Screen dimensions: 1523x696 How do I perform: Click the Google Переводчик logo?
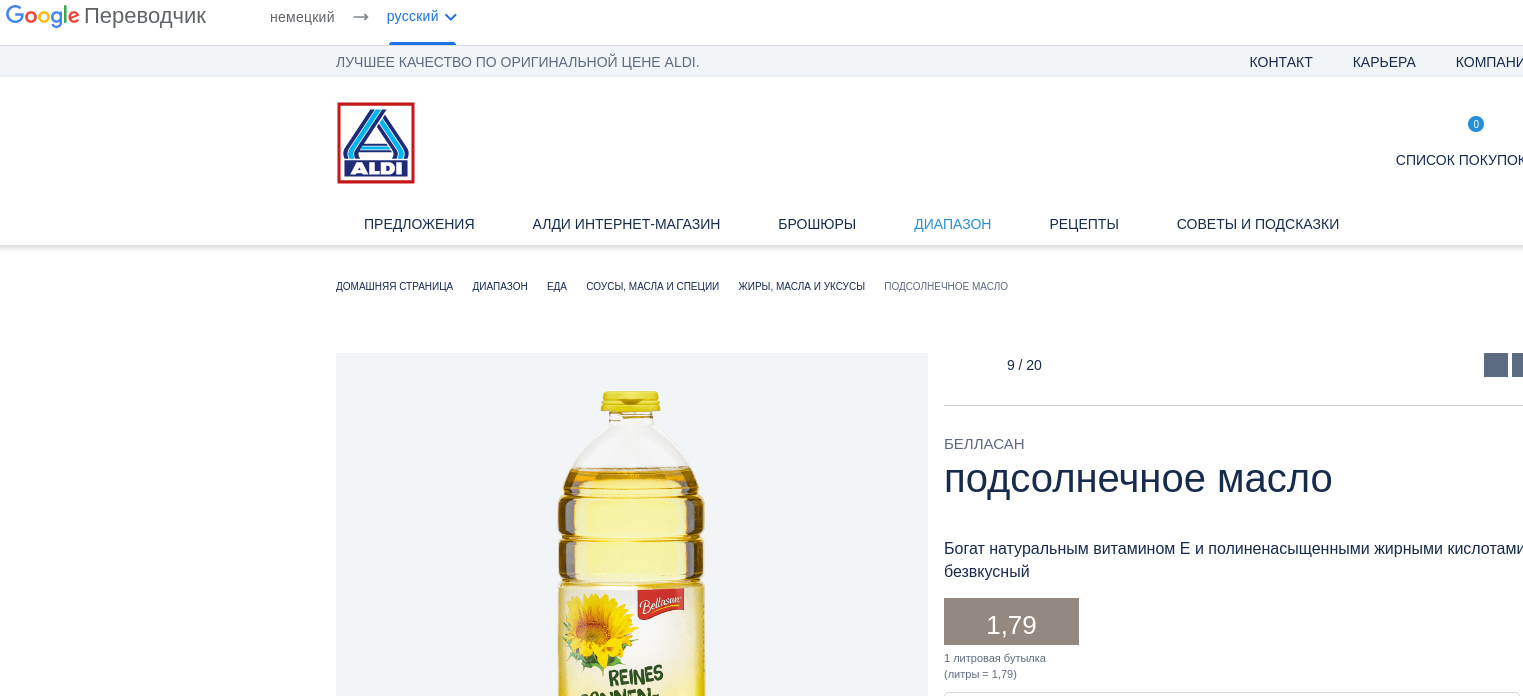click(106, 16)
